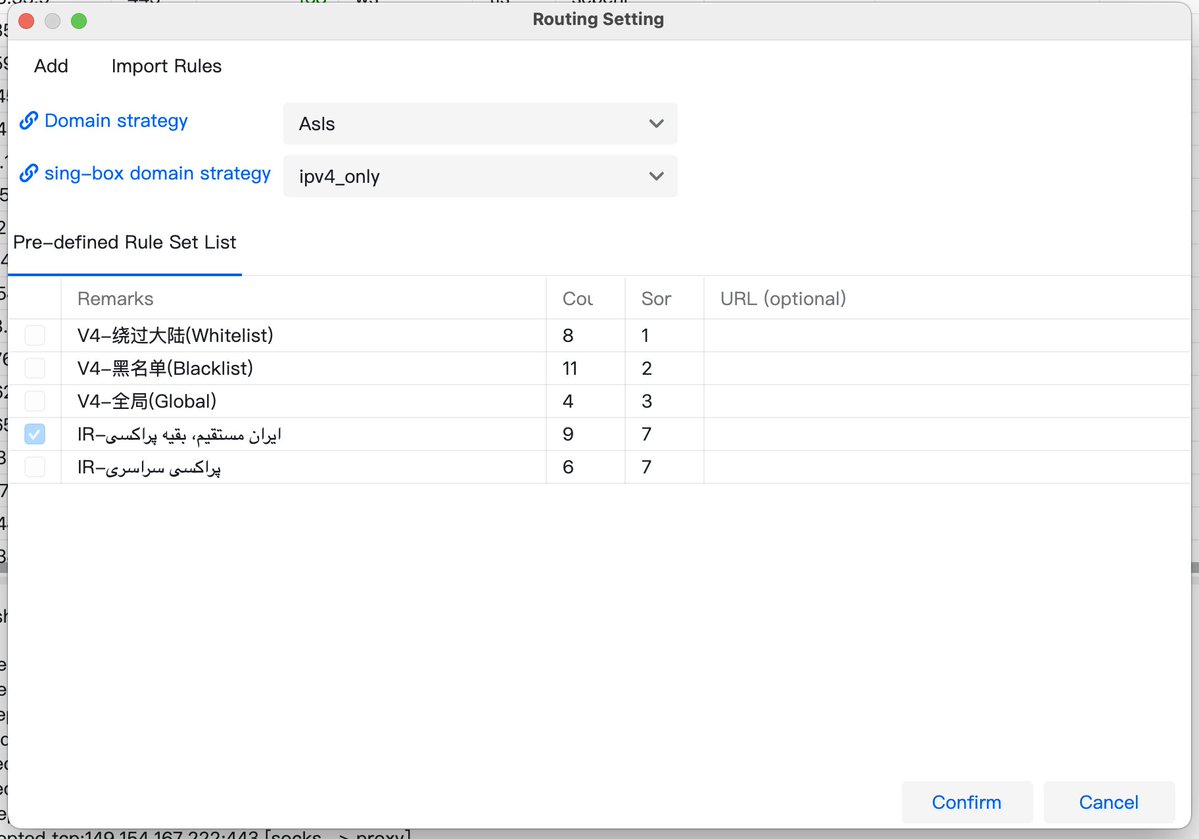Click the Count column header
The height and width of the screenshot is (839, 1199).
(586, 299)
